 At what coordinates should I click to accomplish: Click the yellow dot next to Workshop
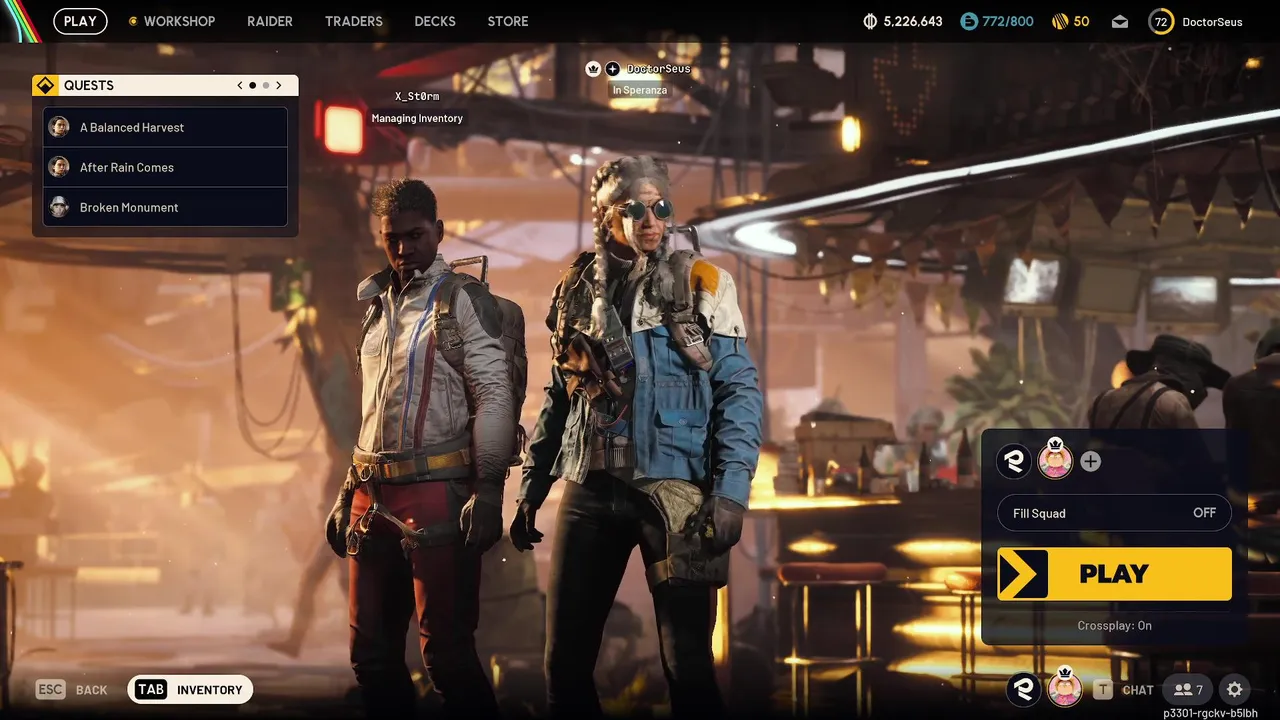pos(134,21)
